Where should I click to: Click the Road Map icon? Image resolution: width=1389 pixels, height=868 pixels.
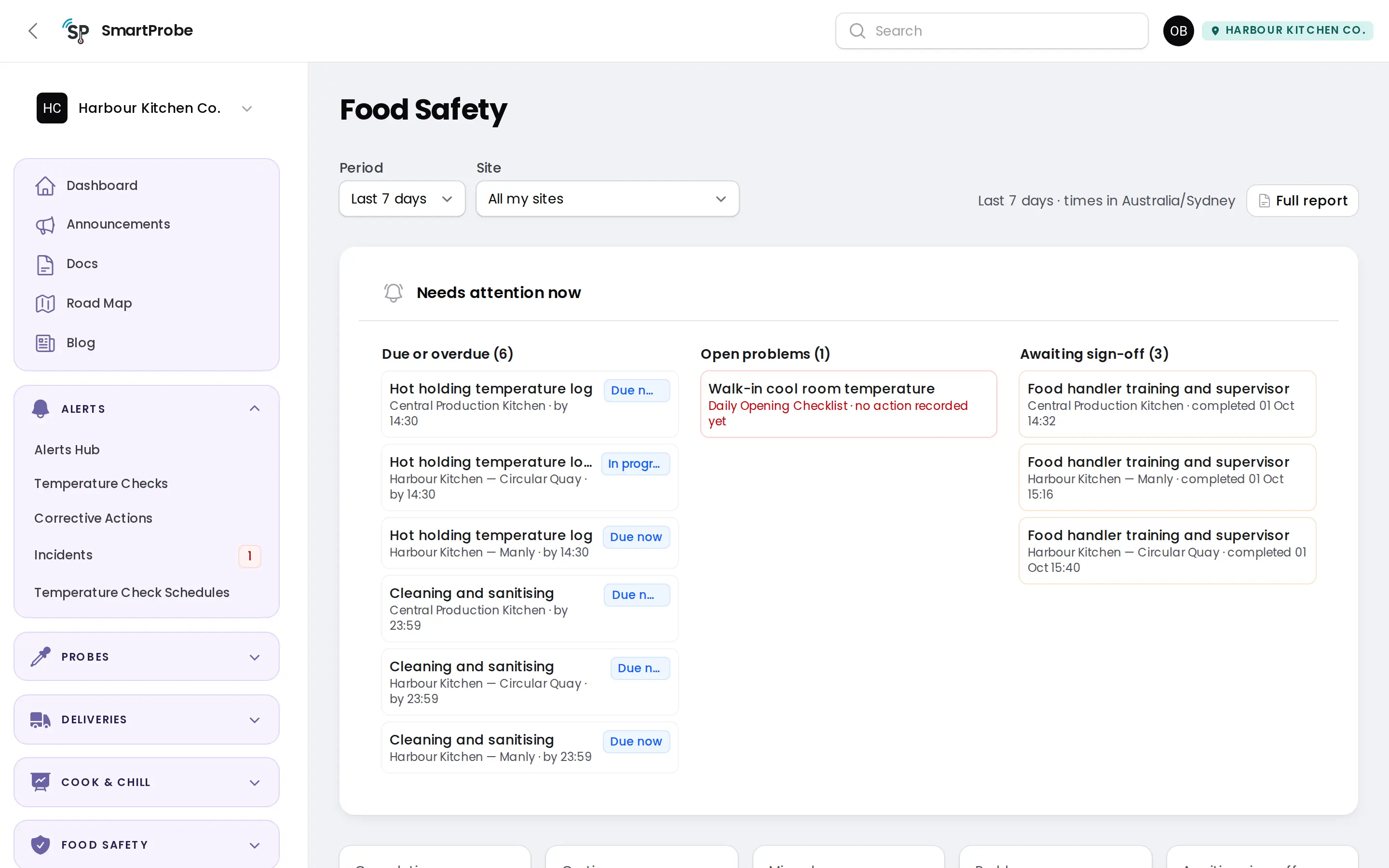[45, 303]
